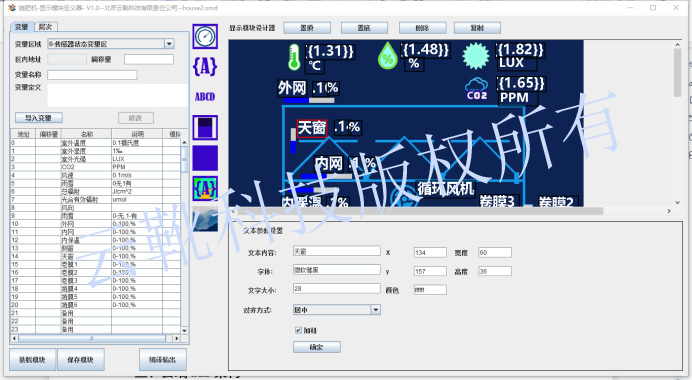The width and height of the screenshot is (692, 380).
Task: Click the 保存模块 button
Action: 80,360
